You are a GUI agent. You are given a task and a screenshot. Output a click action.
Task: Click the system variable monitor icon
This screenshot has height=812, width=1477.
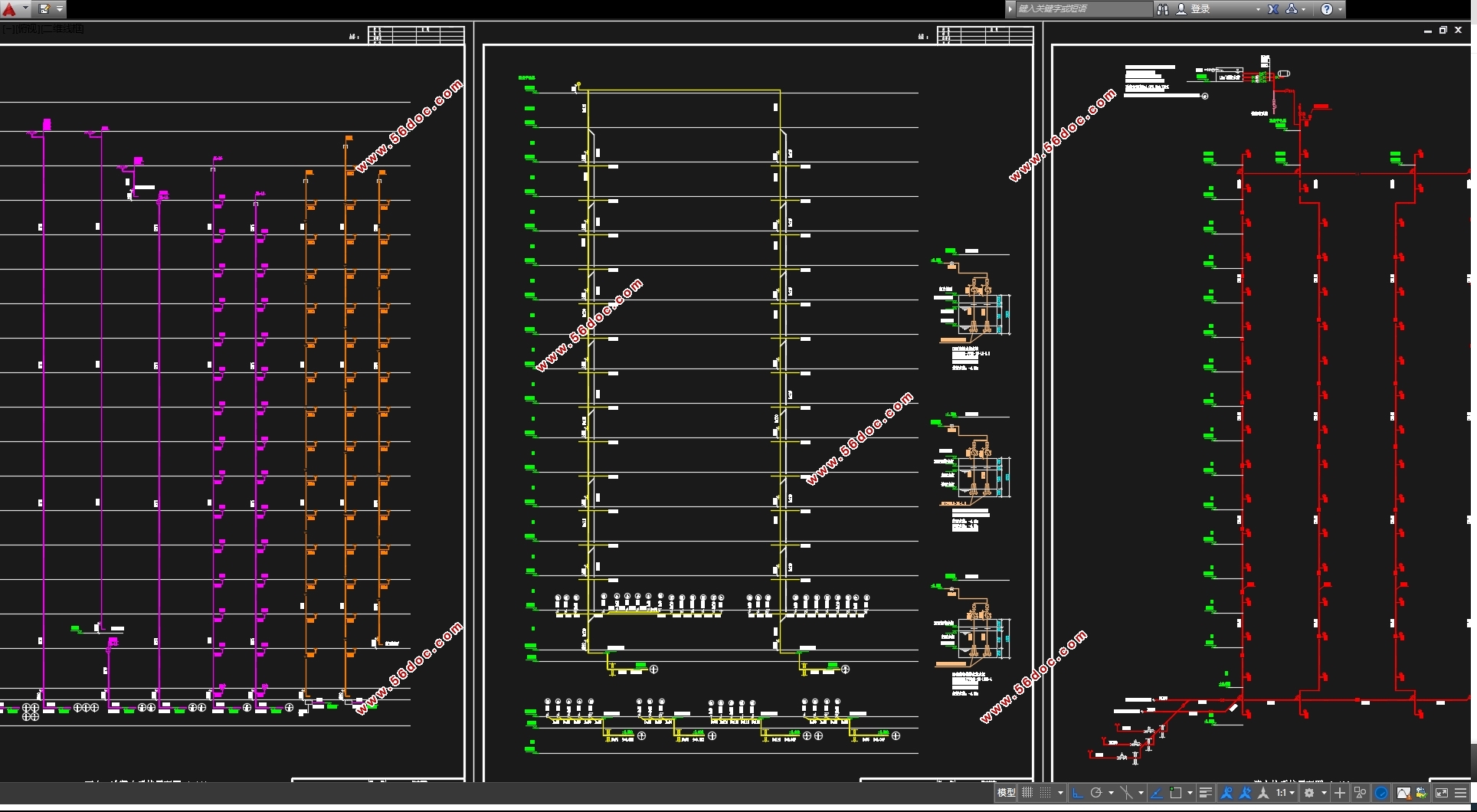pyautogui.click(x=1422, y=793)
